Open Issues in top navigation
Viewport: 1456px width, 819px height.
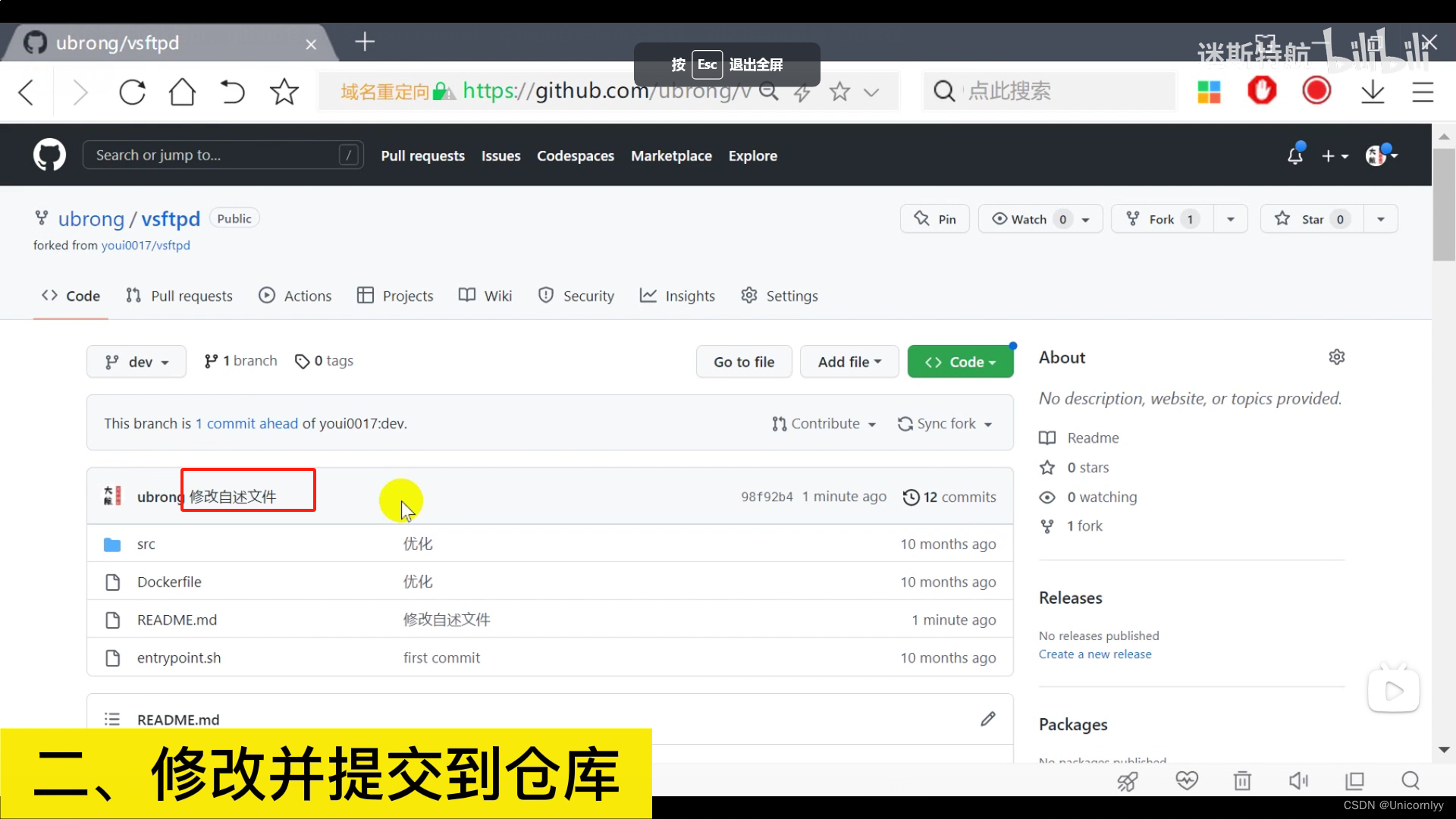point(500,155)
